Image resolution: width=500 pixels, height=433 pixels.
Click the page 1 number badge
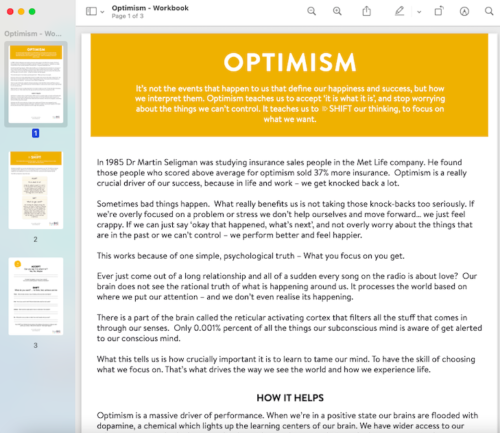[36, 133]
